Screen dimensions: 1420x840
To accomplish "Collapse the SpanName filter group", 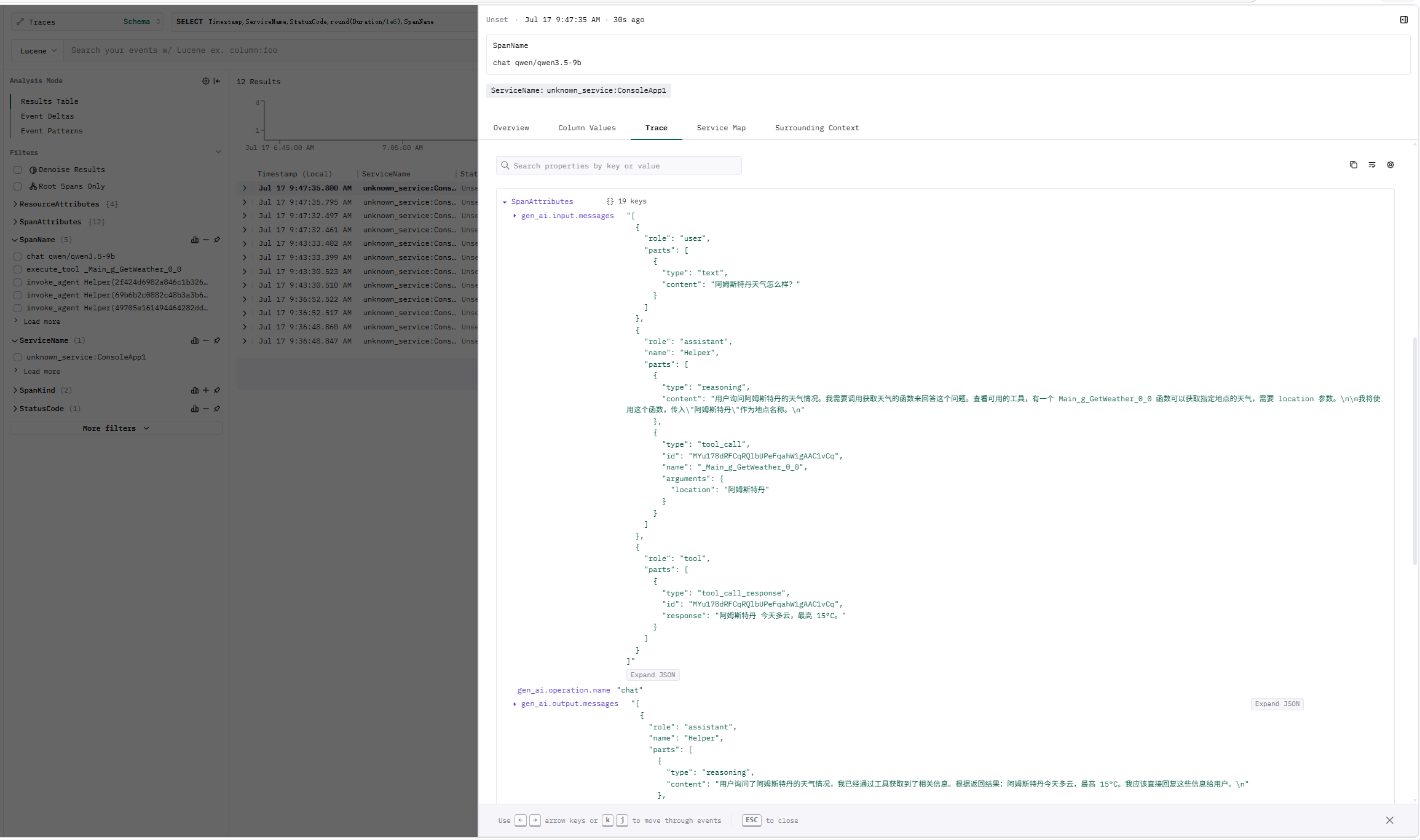I will click(x=15, y=240).
